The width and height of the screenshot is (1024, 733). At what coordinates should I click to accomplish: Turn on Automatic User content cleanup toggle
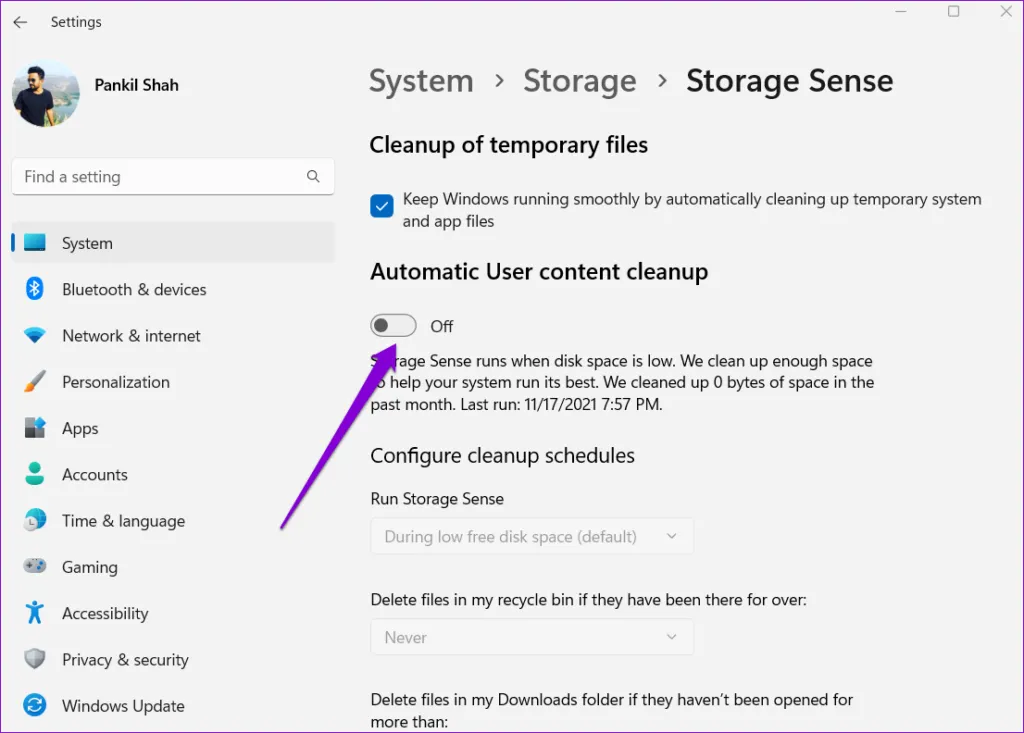tap(393, 326)
